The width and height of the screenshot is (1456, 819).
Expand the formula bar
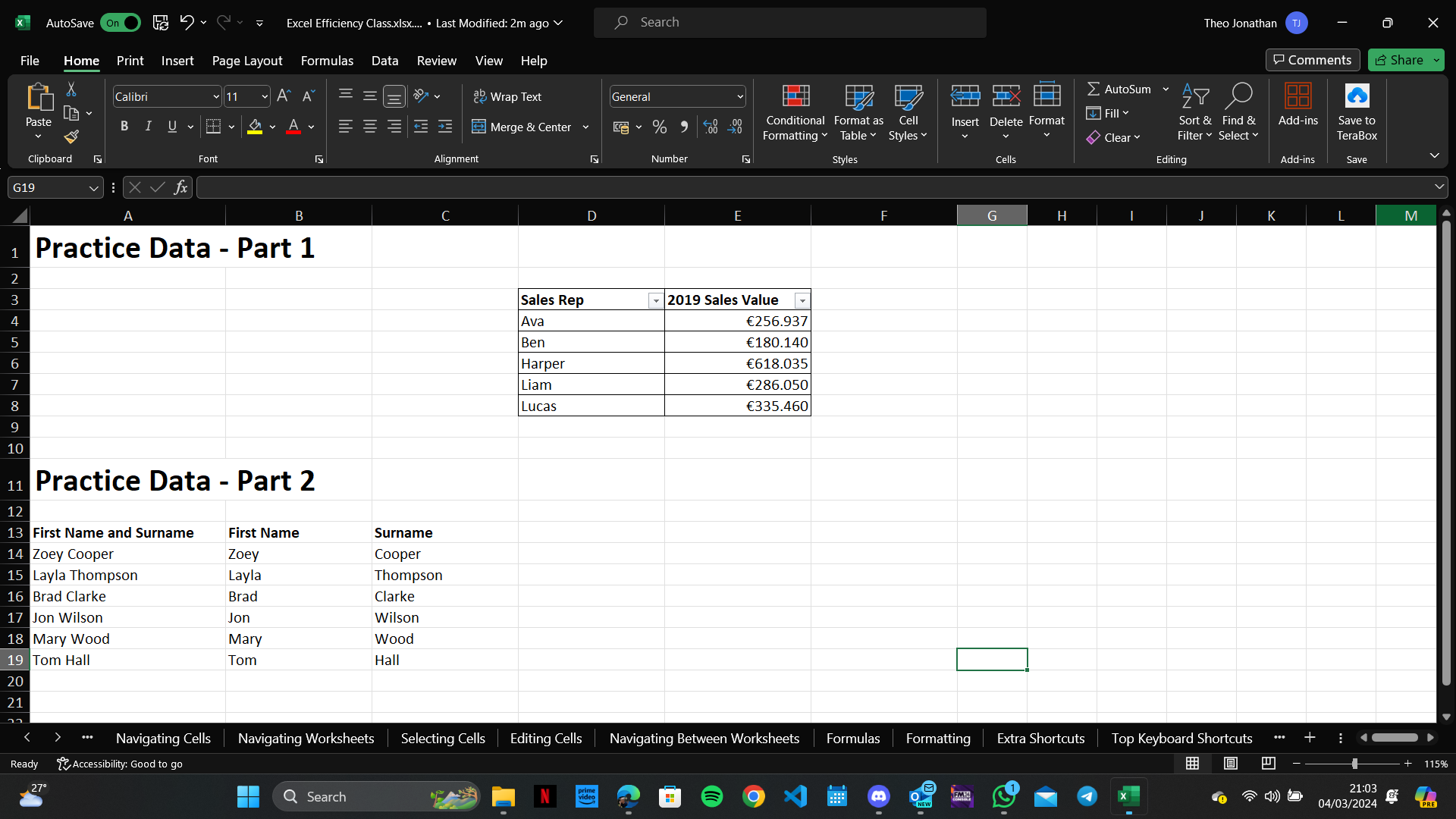(x=1439, y=187)
